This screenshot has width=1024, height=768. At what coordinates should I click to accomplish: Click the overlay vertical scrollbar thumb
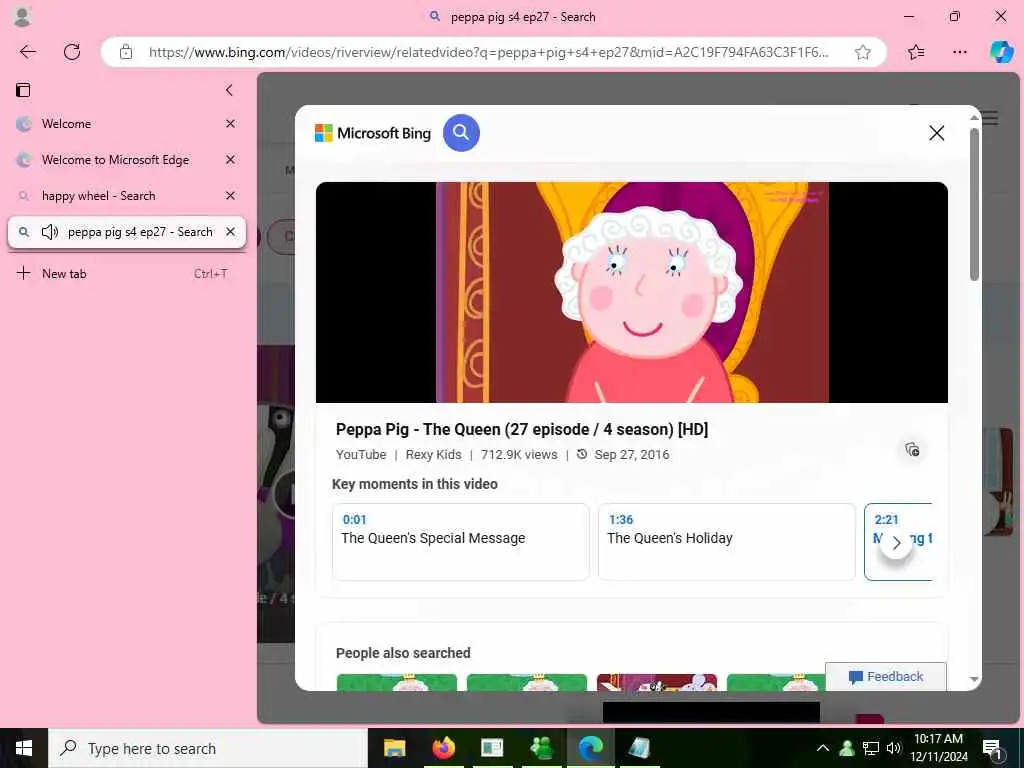click(x=974, y=204)
